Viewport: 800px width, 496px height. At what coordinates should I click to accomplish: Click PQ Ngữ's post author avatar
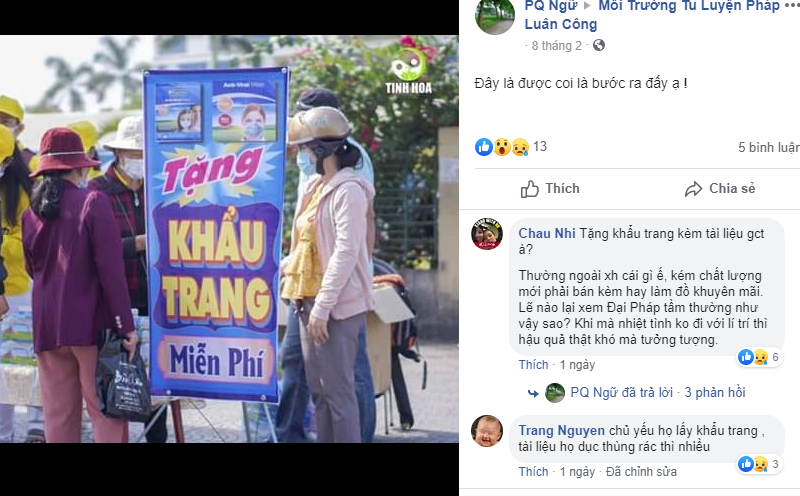pyautogui.click(x=495, y=15)
